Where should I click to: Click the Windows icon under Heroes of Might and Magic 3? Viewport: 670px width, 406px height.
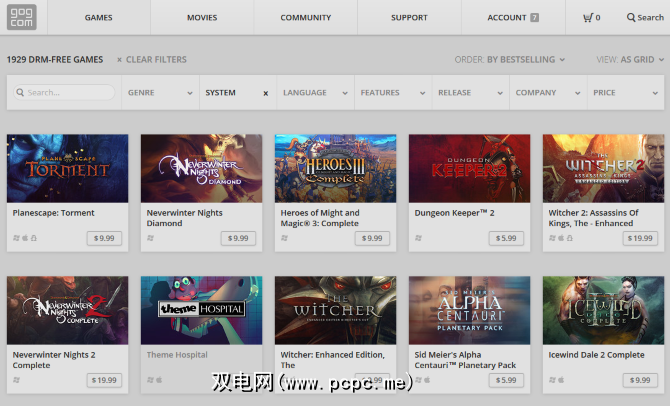pyautogui.click(x=284, y=238)
